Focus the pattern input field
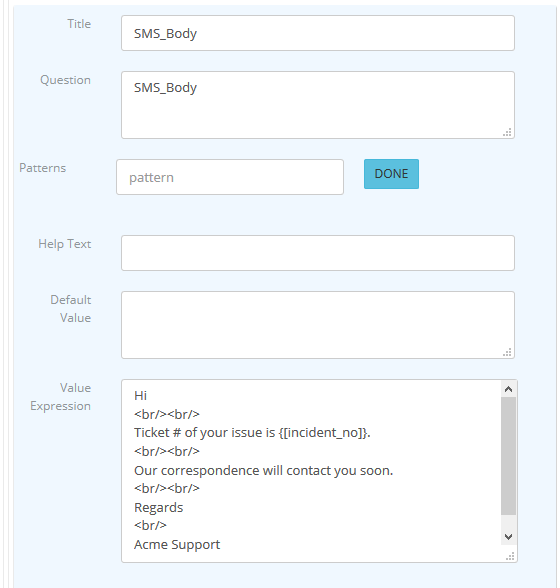 point(230,177)
